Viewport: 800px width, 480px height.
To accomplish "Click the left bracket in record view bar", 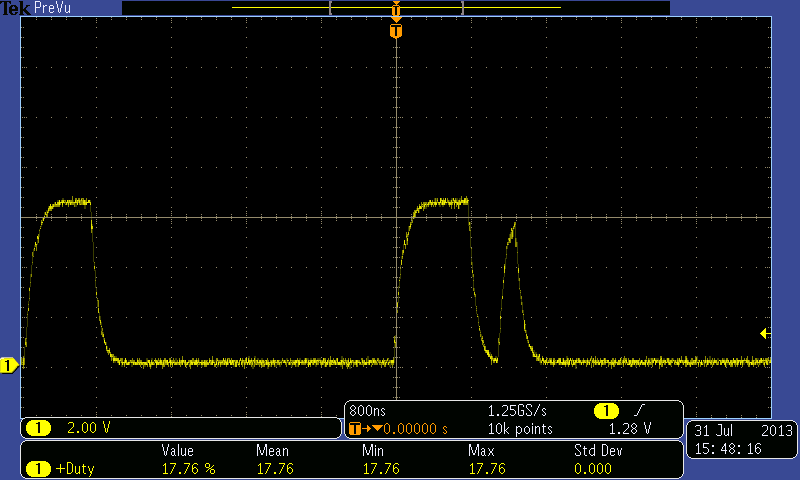I will pos(331,8).
